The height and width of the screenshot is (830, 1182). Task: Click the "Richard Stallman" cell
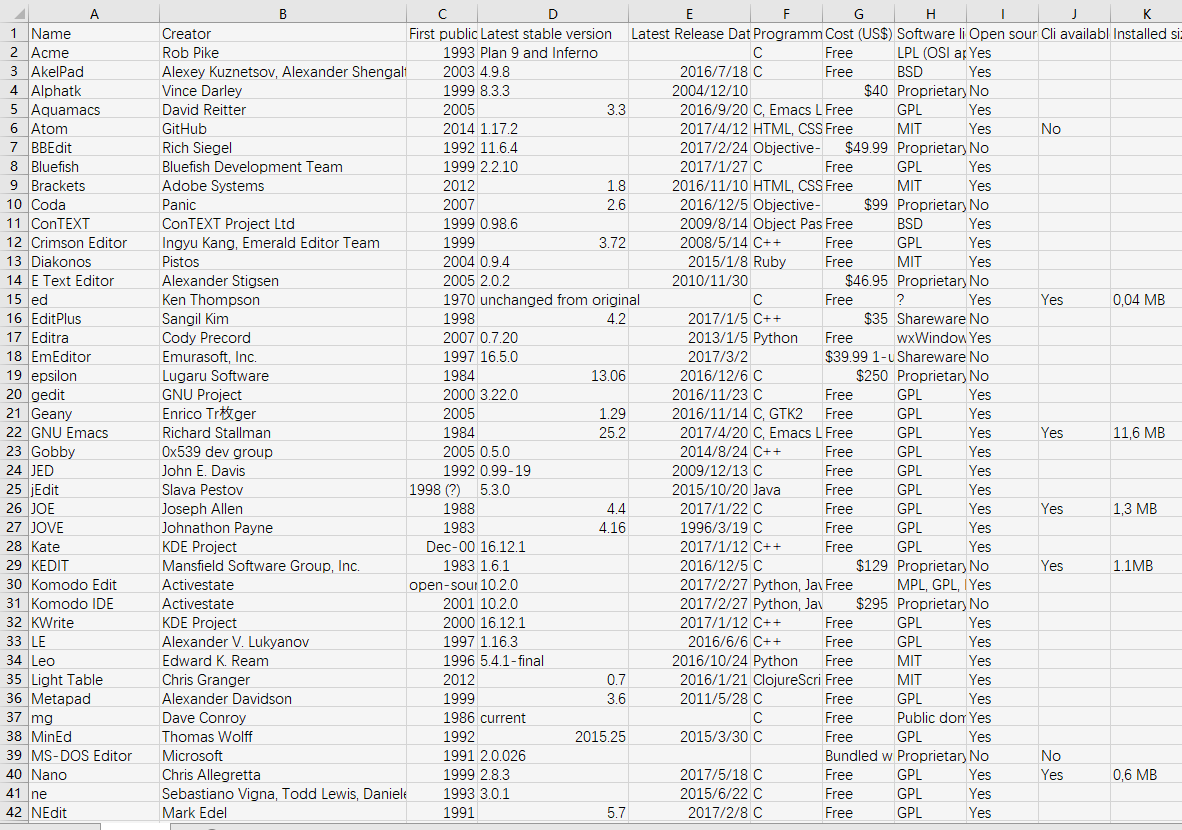(x=283, y=433)
